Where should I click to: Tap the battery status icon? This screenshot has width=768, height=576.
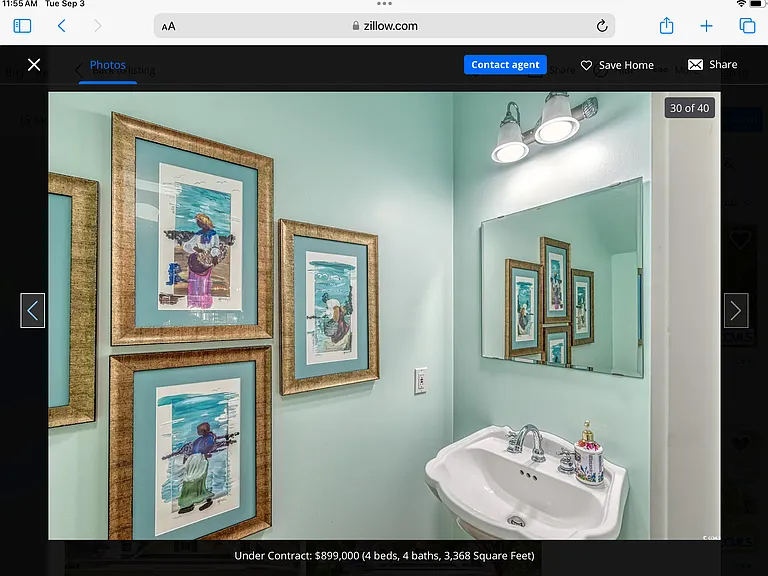[x=757, y=3]
